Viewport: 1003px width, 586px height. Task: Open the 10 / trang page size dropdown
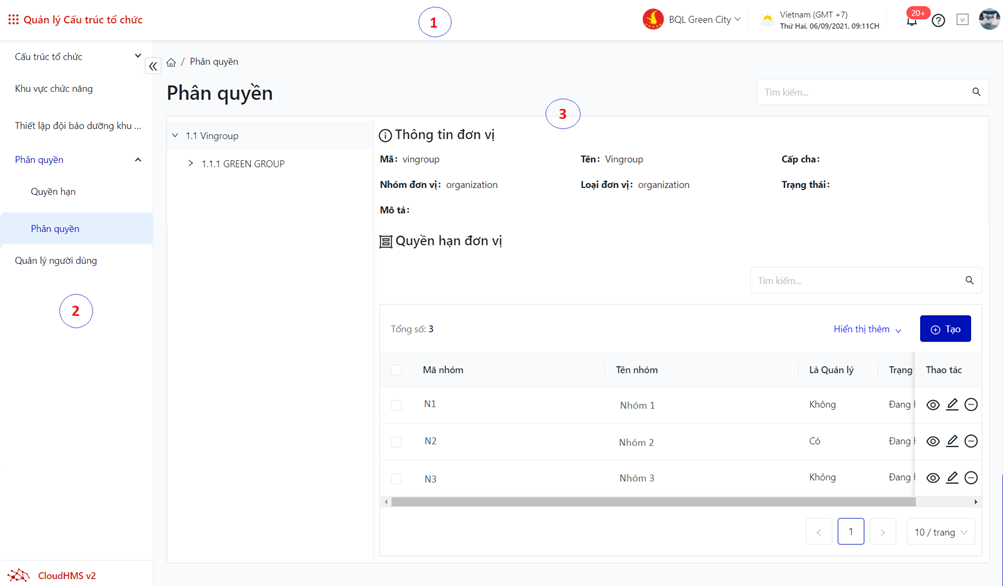click(940, 532)
